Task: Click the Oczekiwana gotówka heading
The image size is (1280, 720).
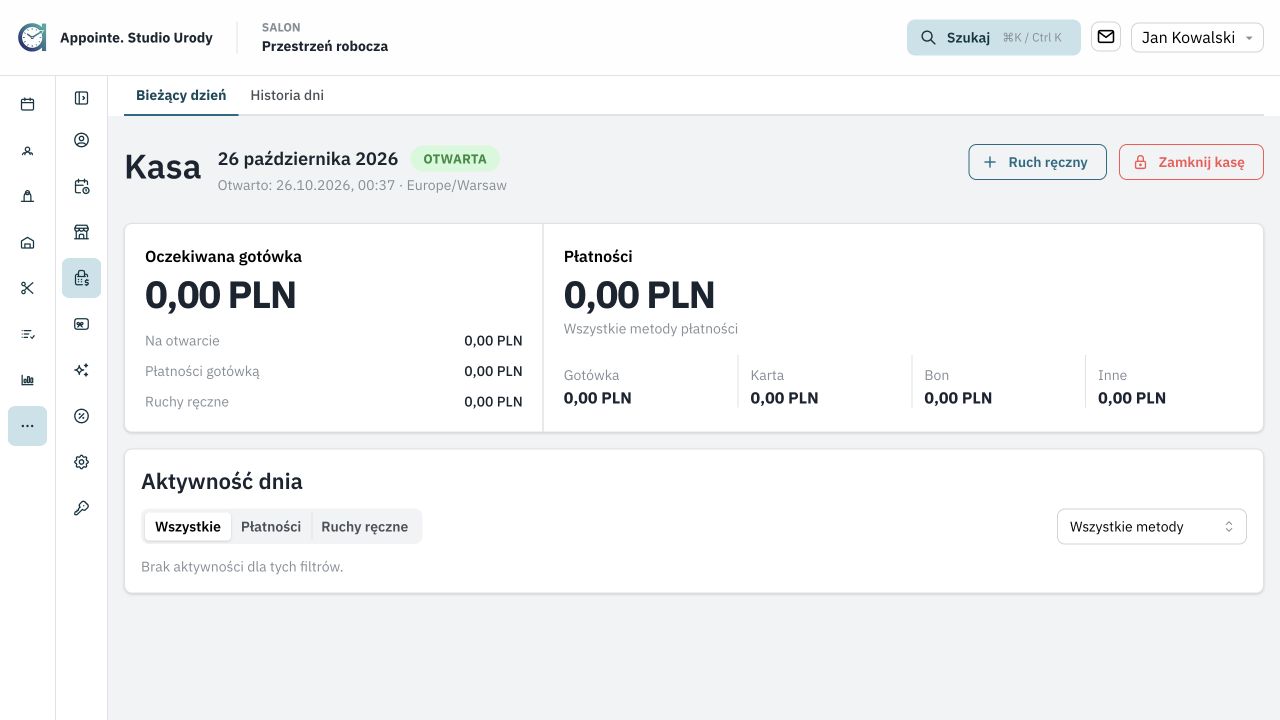Action: coord(223,256)
